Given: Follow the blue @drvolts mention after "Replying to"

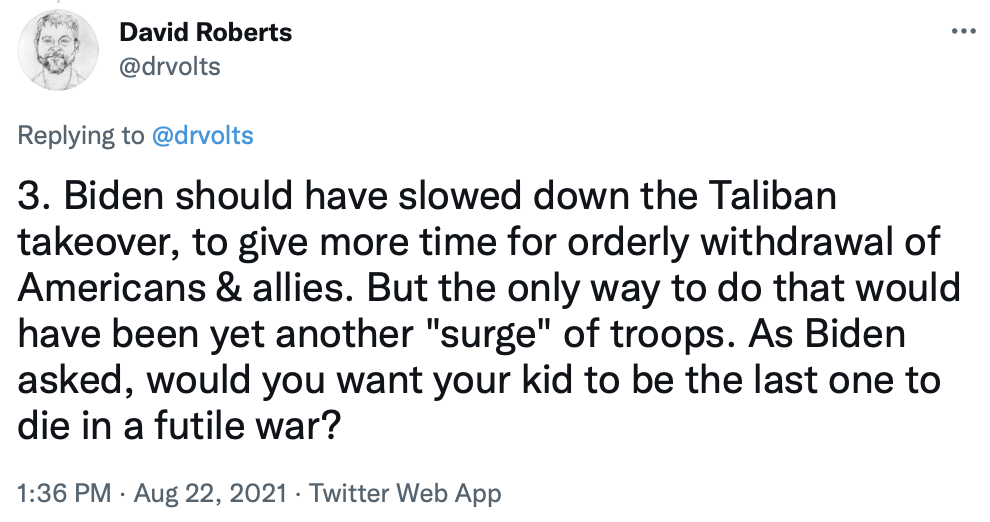Looking at the screenshot, I should [x=201, y=135].
